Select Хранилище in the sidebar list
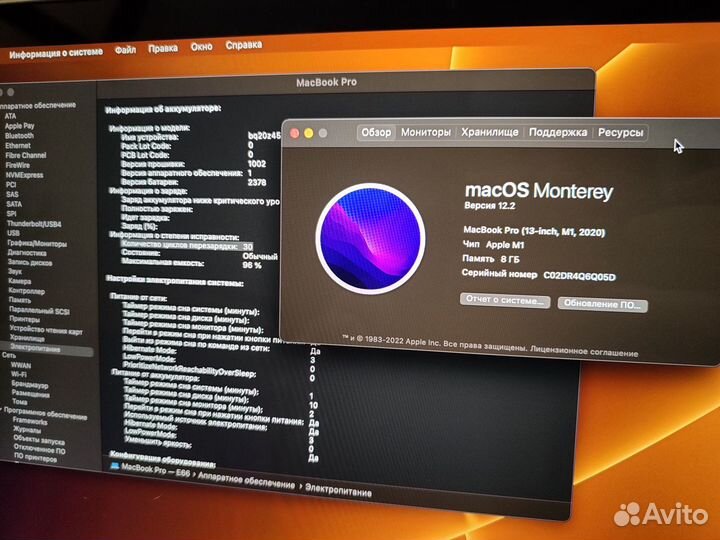The image size is (720, 540). (x=27, y=338)
